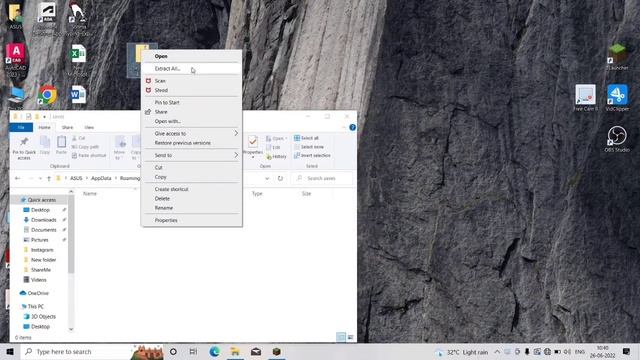The height and width of the screenshot is (360, 640).
Task: Refresh the Explorer address bar
Action: click(280, 178)
